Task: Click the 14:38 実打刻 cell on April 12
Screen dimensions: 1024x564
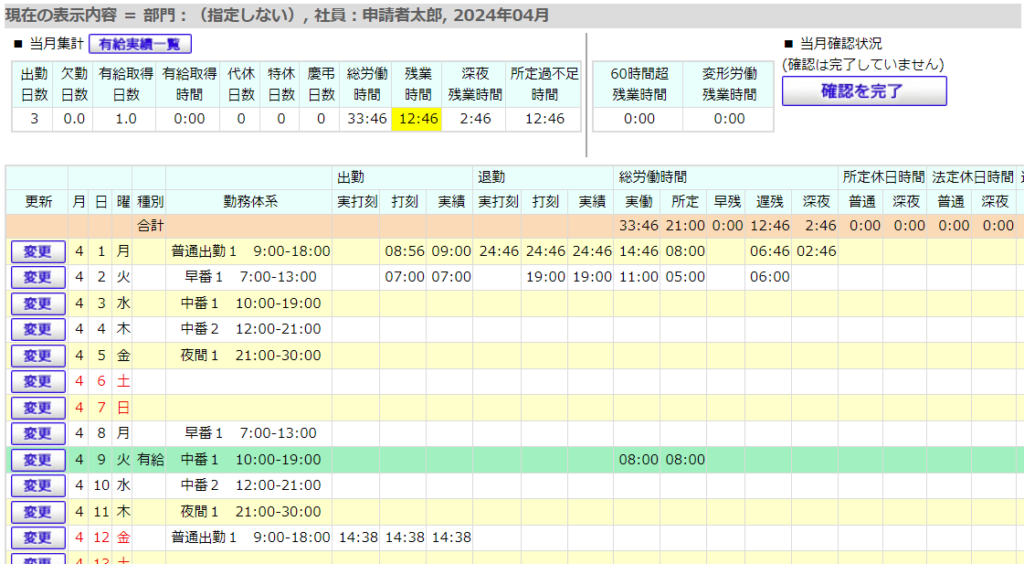Action: [x=358, y=538]
